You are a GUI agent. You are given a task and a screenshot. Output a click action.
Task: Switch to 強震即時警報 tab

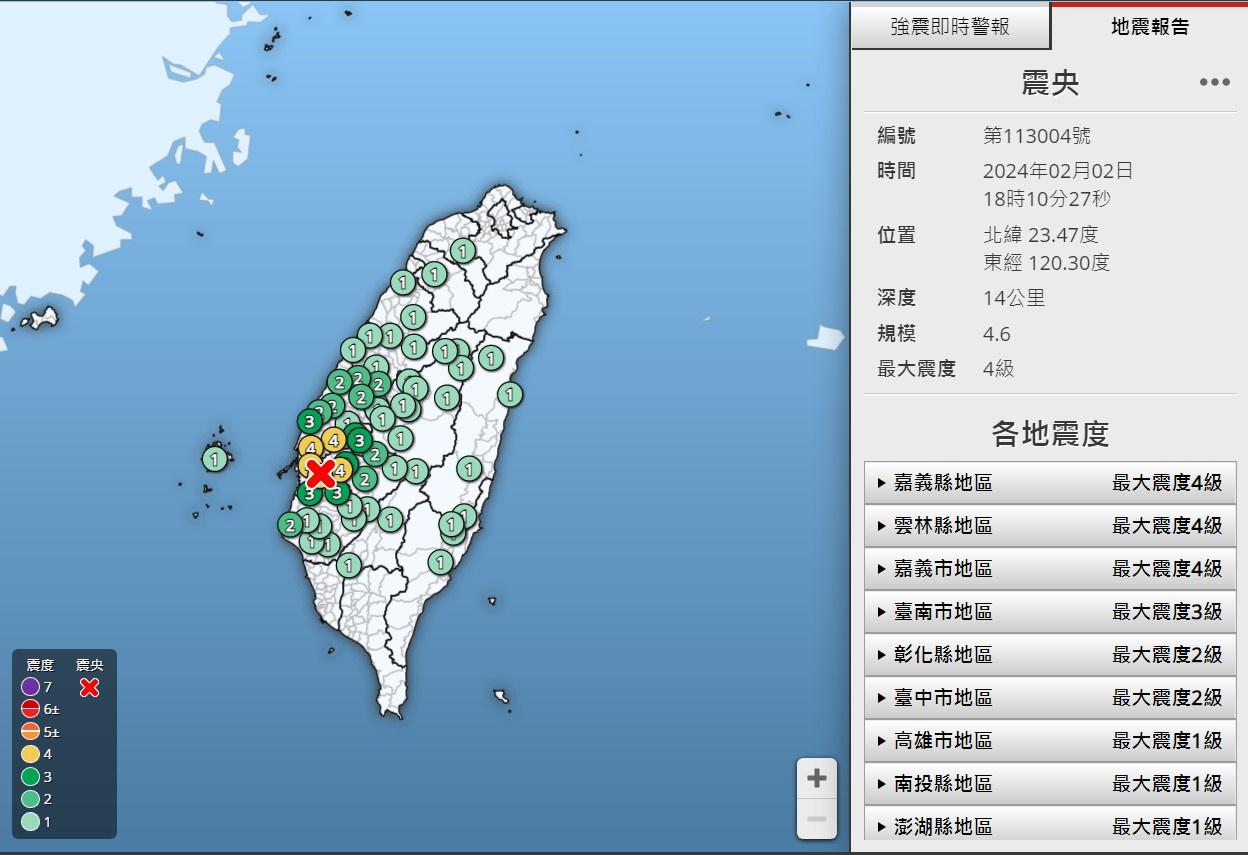pos(950,27)
